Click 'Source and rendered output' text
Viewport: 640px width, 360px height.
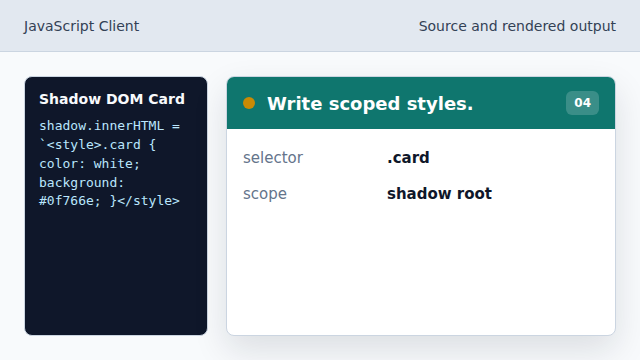(517, 26)
